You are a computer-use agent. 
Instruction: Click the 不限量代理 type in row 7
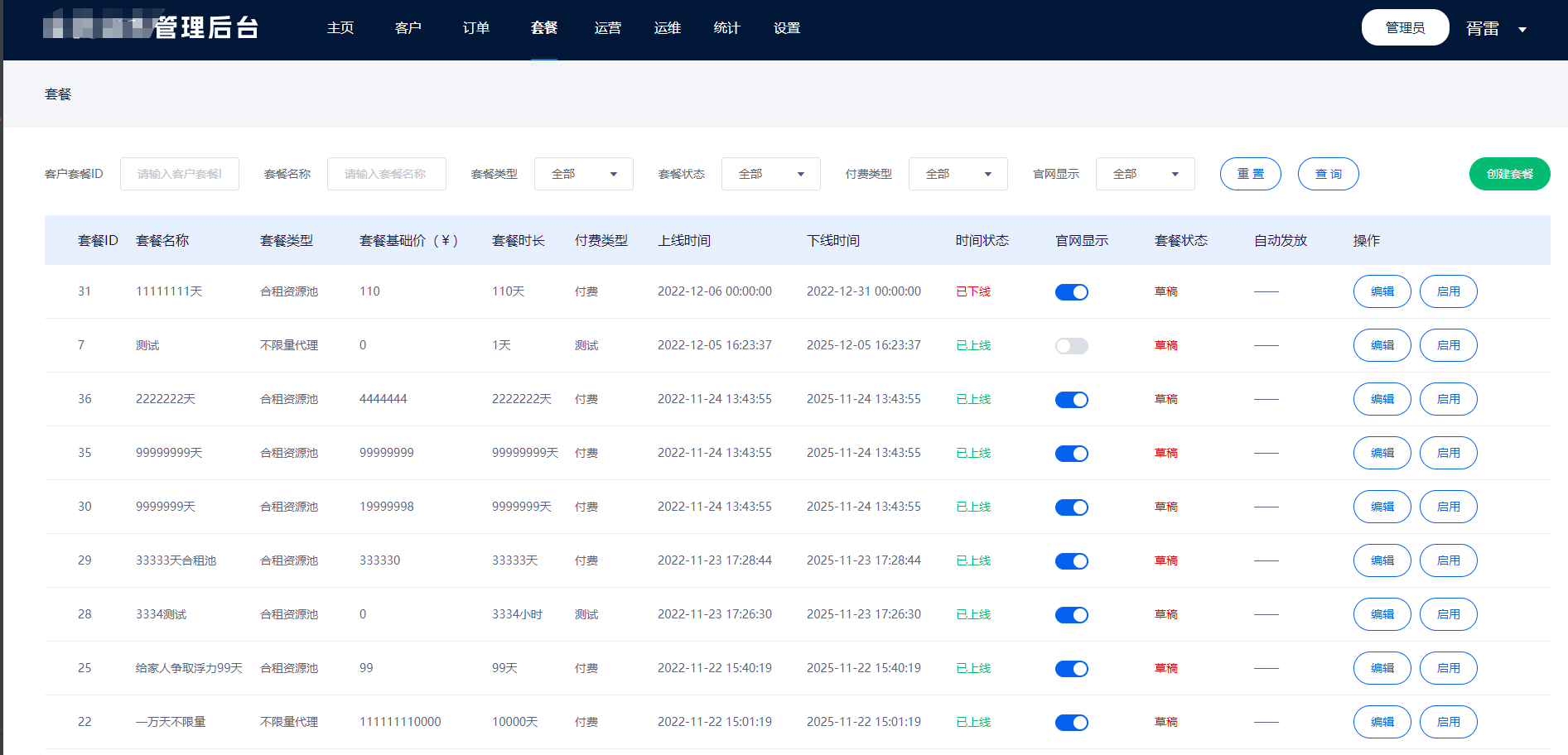pyautogui.click(x=289, y=345)
